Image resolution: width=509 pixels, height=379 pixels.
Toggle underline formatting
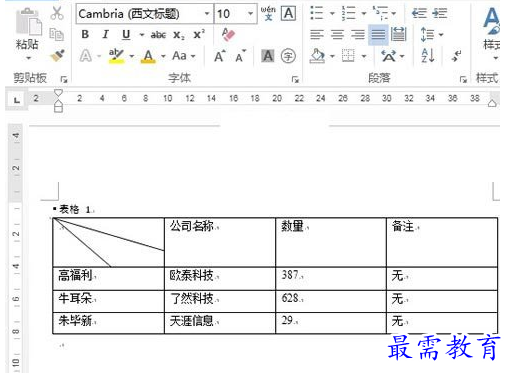[x=126, y=35]
